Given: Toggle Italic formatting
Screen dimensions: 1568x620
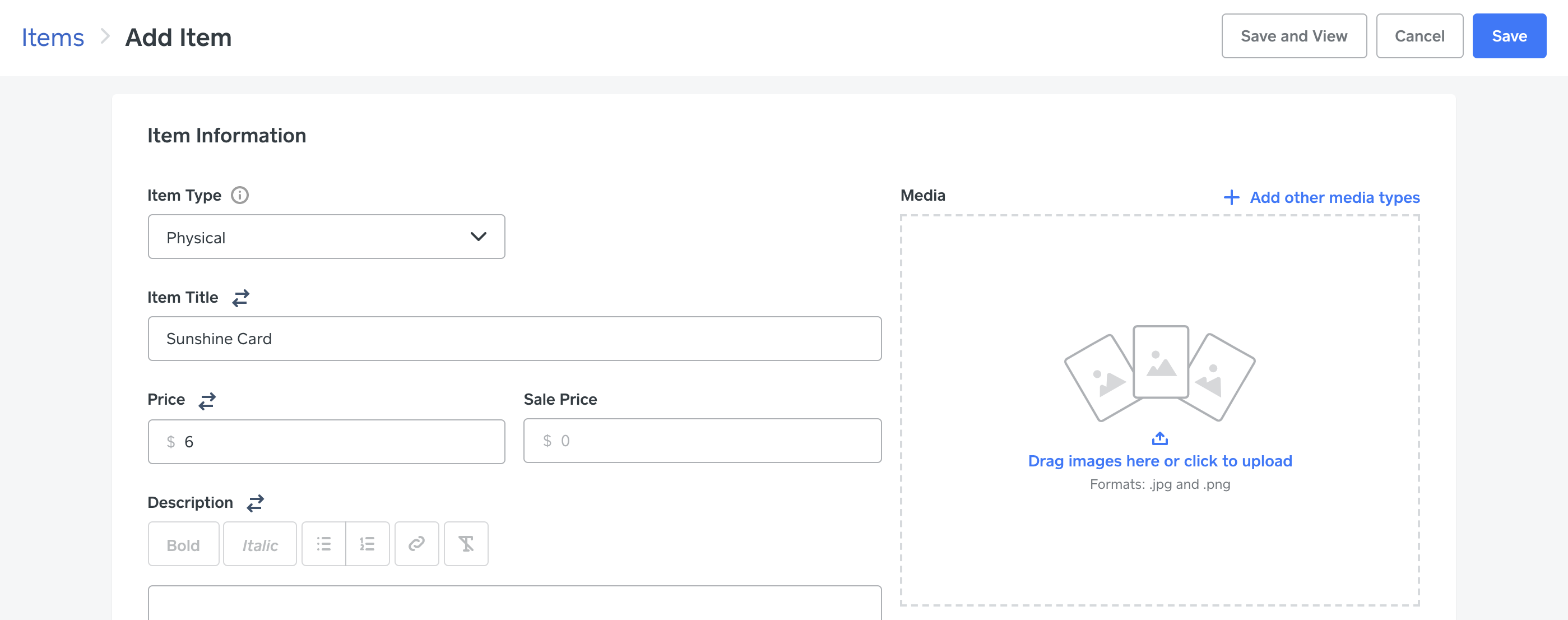Looking at the screenshot, I should (x=260, y=544).
